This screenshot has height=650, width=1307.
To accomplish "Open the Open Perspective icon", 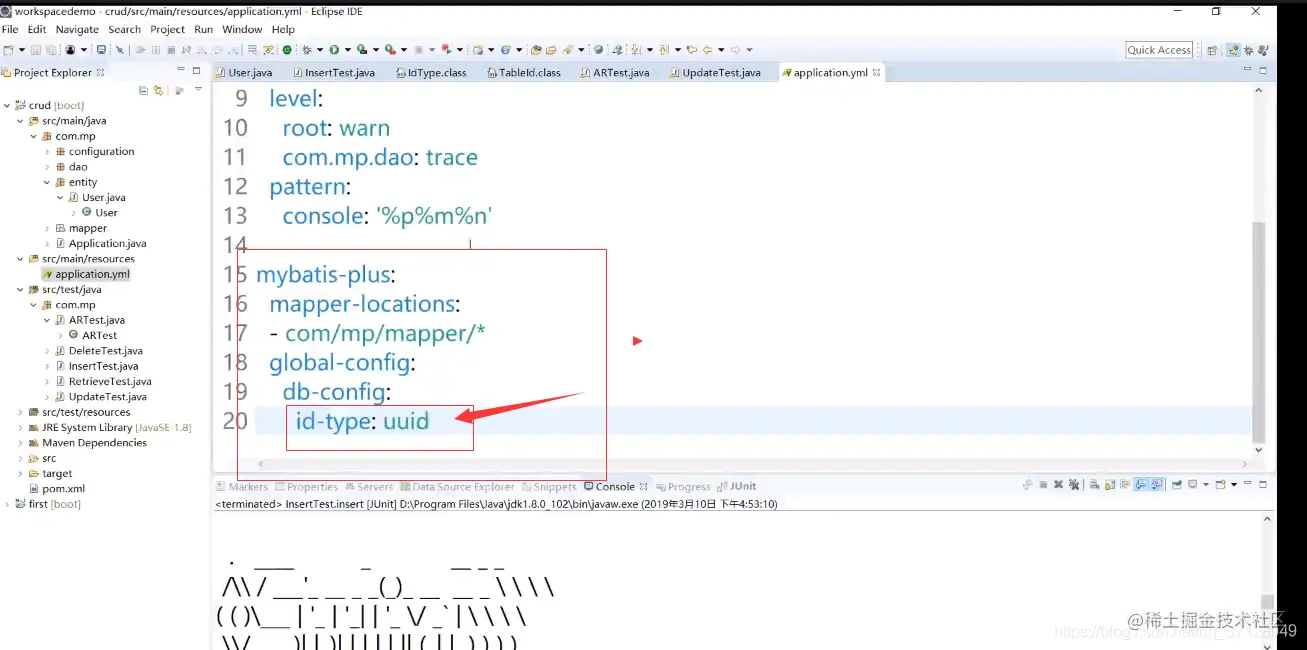I will click(x=1212, y=50).
